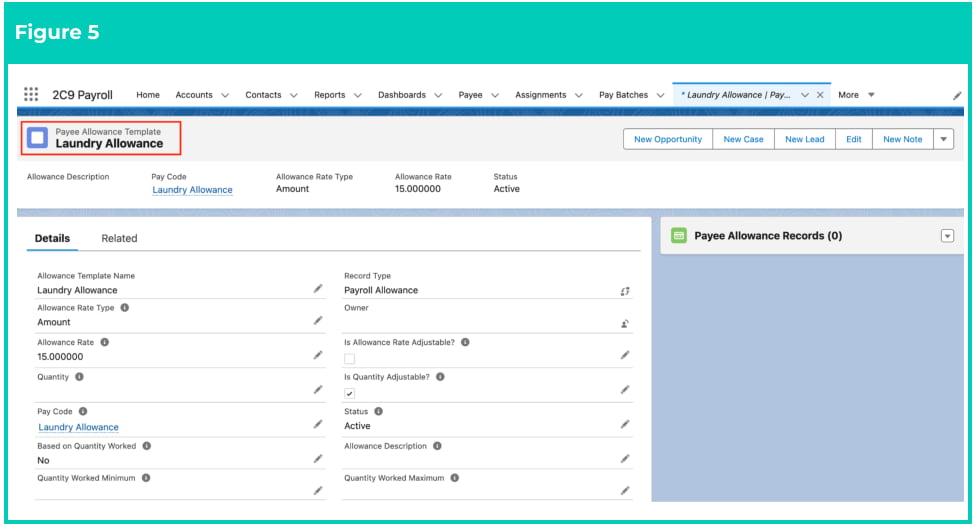The width and height of the screenshot is (976, 528).
Task: Open Laundry Allowance Pay Code link in header
Action: pyautogui.click(x=192, y=190)
